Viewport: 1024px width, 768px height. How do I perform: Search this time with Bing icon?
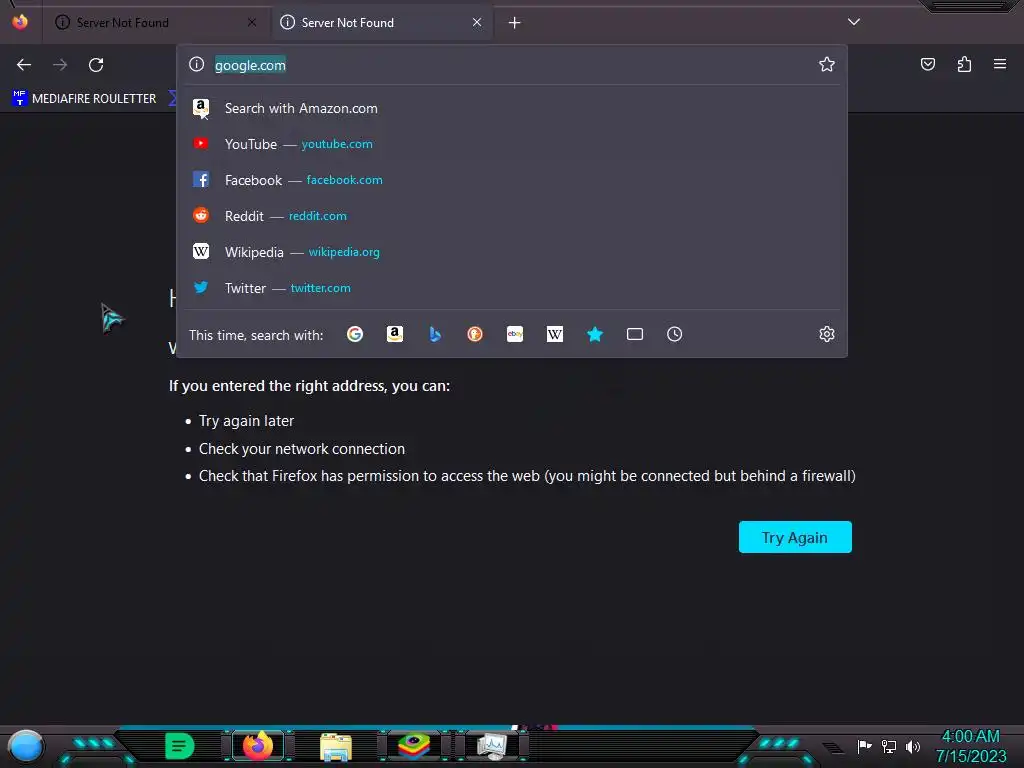(x=435, y=334)
